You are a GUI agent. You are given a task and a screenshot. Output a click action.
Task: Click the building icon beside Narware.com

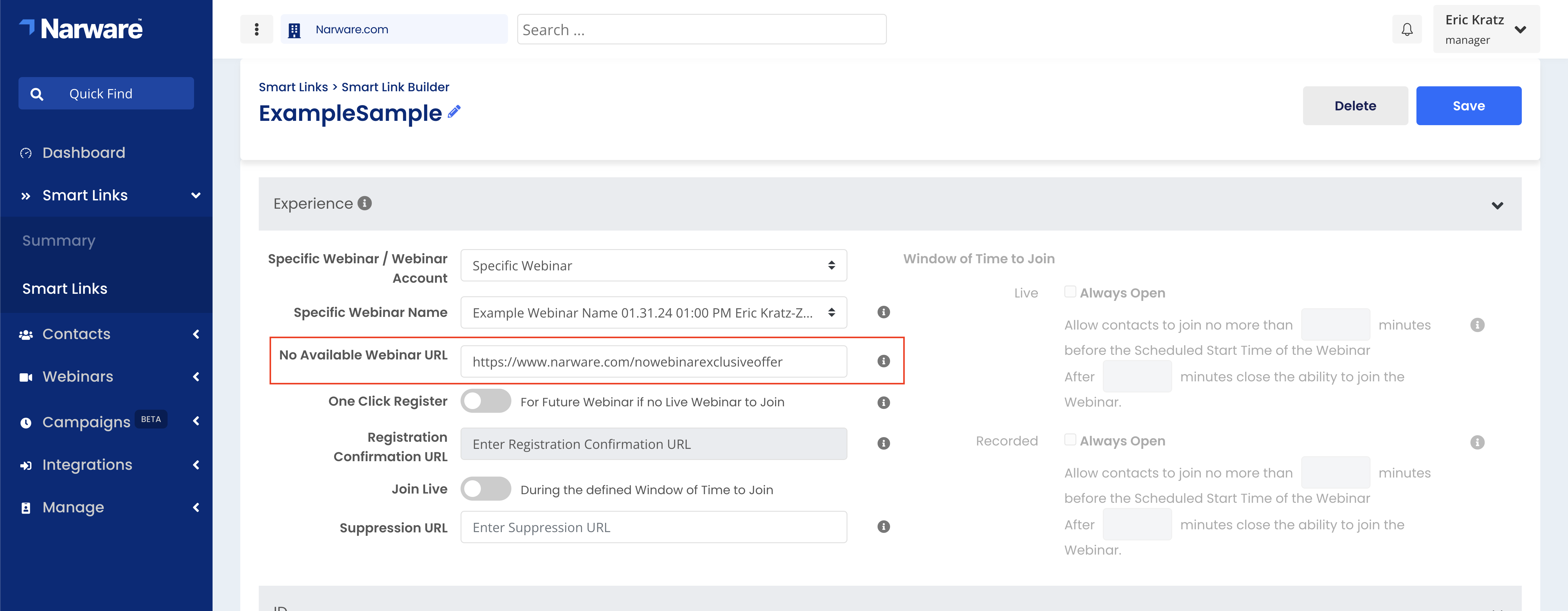295,30
